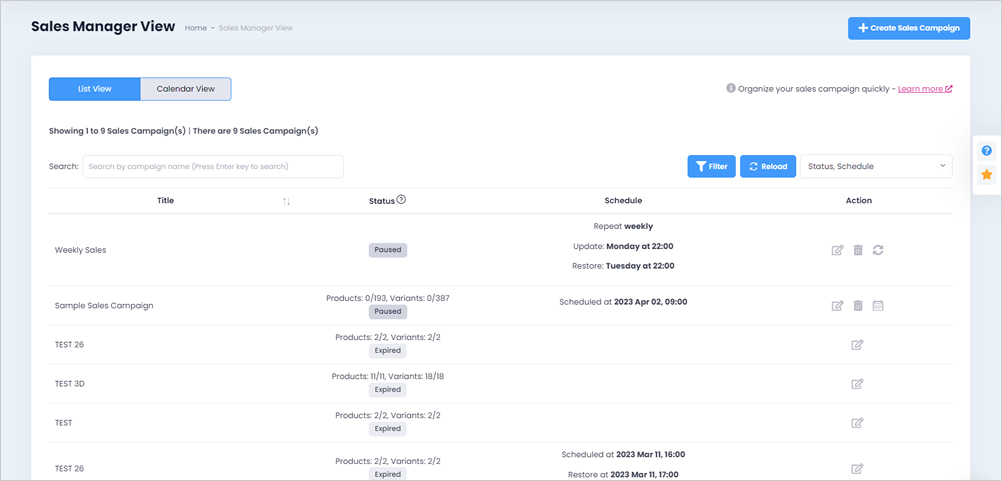This screenshot has height=481, width=1002.
Task: Delete the Weekly Sales campaign
Action: pos(858,250)
